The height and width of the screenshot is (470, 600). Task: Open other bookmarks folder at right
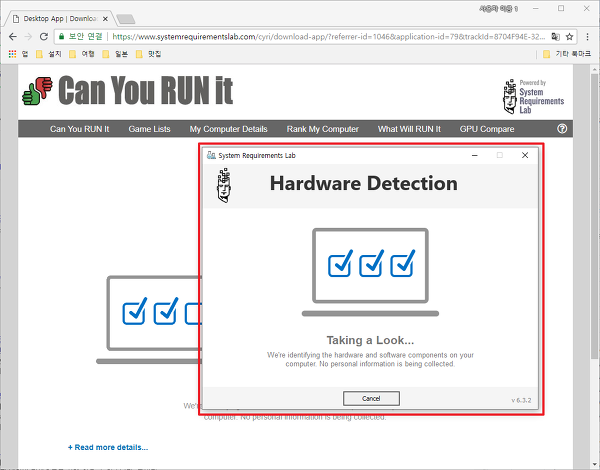click(x=567, y=54)
